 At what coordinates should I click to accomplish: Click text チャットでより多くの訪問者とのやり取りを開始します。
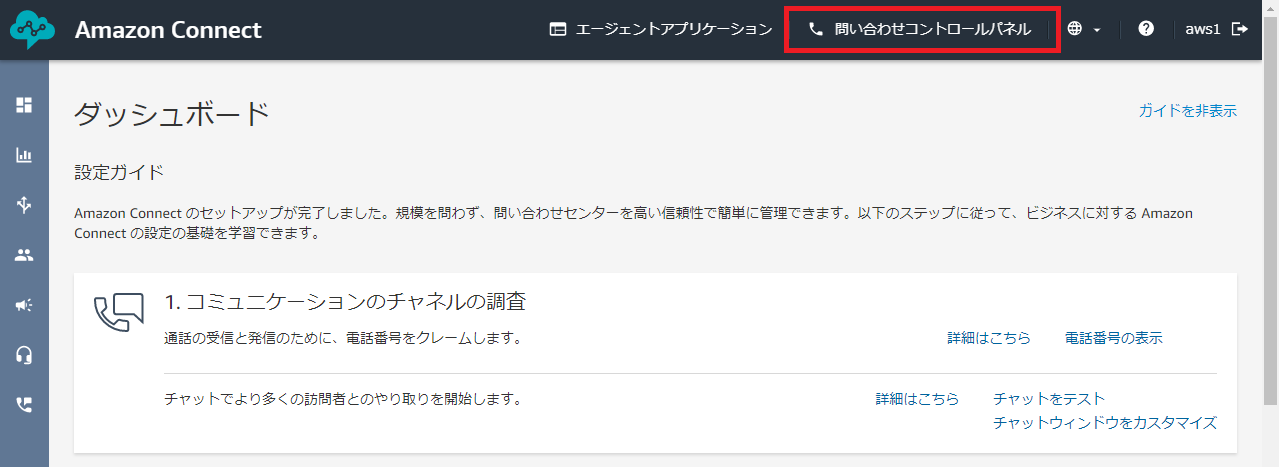(343, 399)
